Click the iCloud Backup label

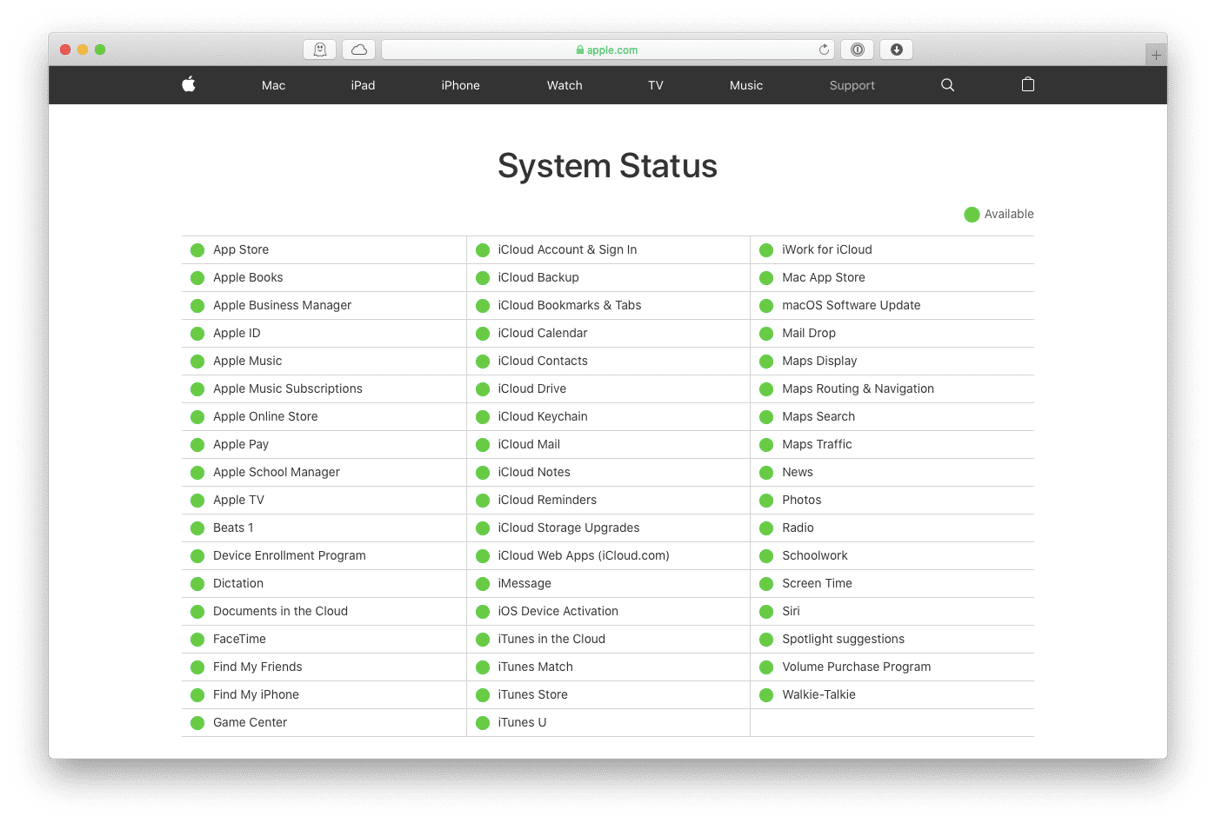click(538, 278)
